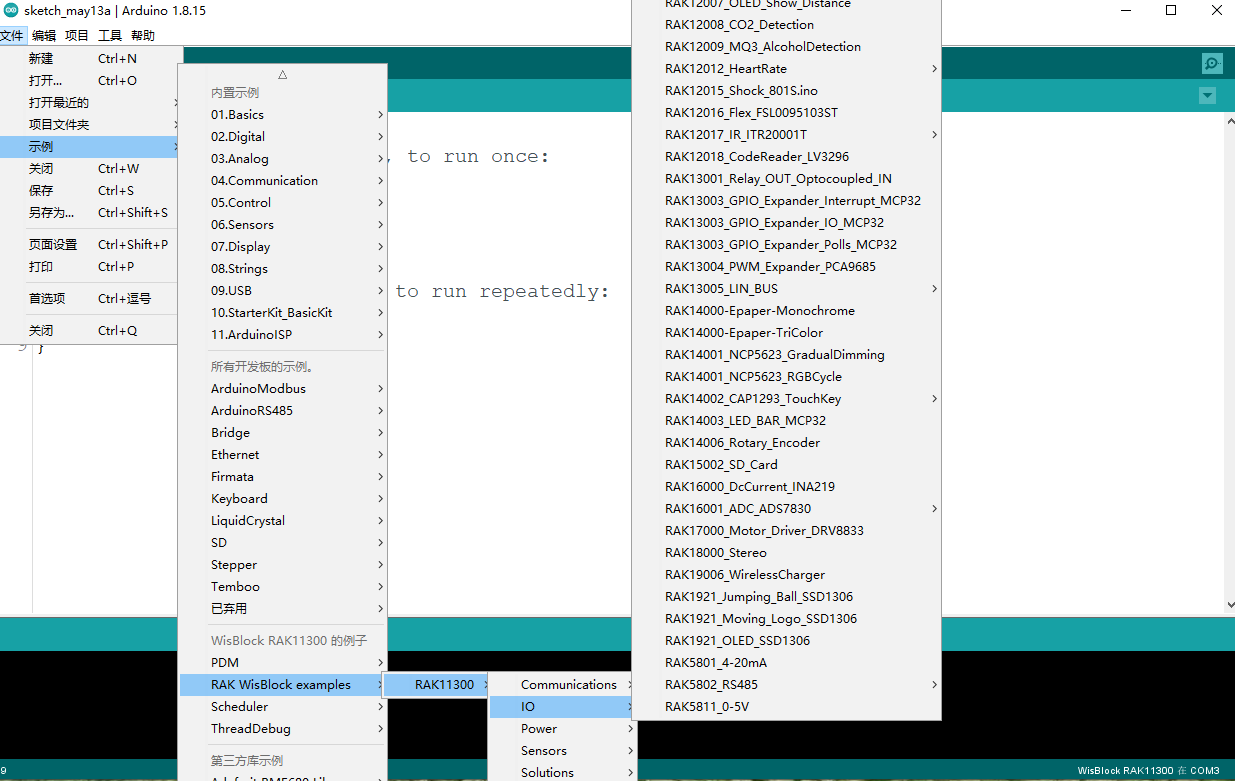Open the LiquidCrystal examples submenu
Image resolution: width=1235 pixels, height=781 pixels.
(283, 521)
